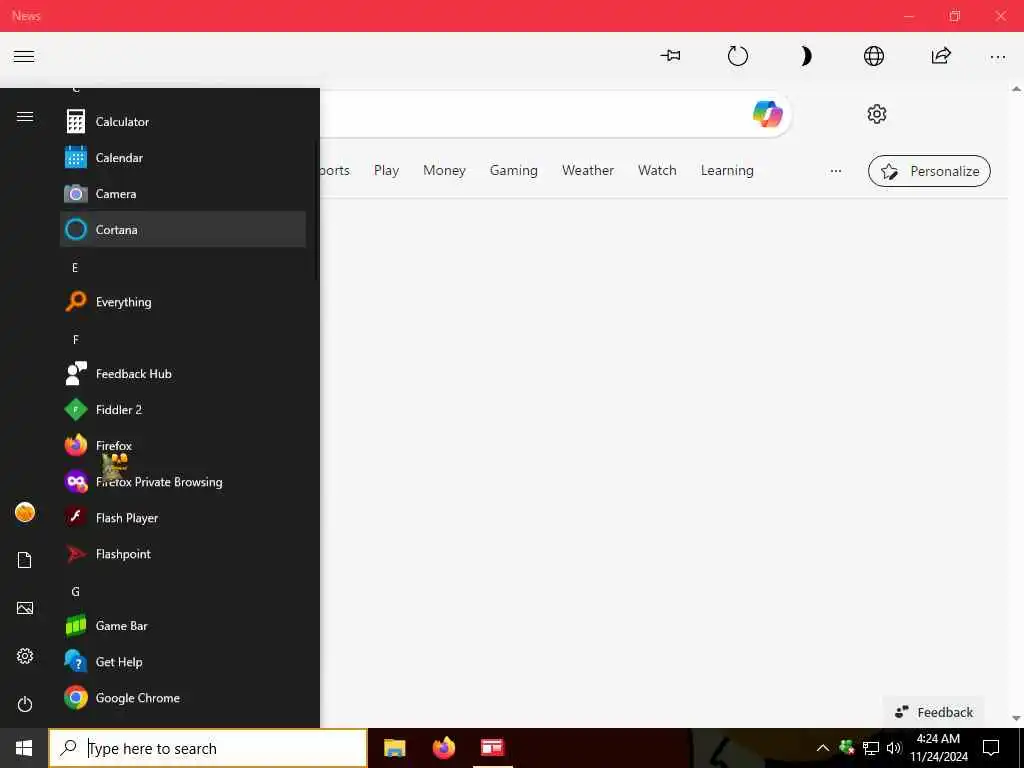Open Settings from Start menu sidebar
Screen dimensions: 1024x768
[25, 656]
